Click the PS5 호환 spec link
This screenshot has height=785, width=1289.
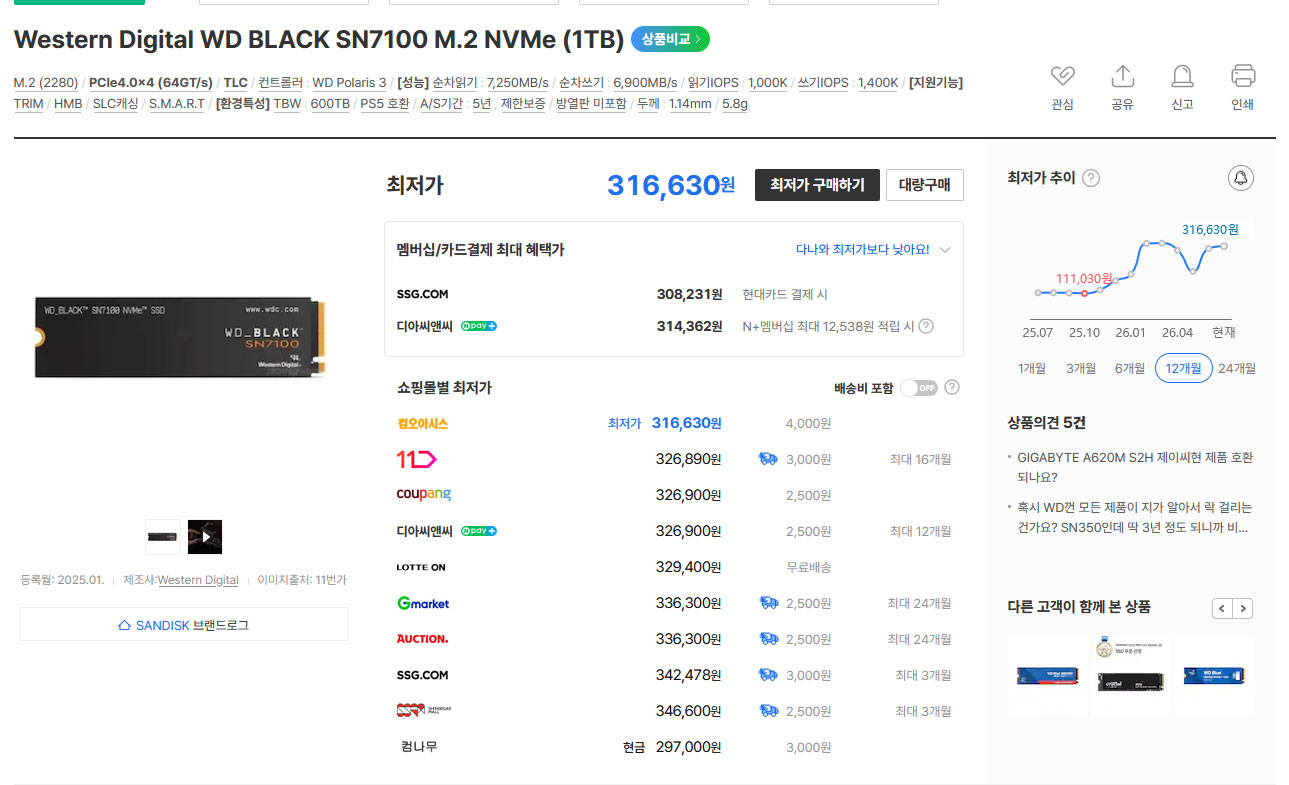pyautogui.click(x=385, y=103)
